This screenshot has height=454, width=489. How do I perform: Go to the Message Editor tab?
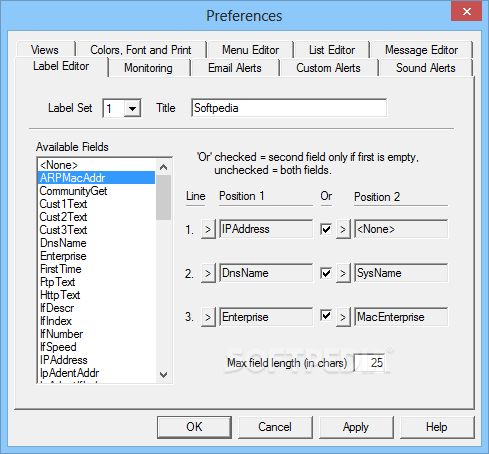coord(421,50)
